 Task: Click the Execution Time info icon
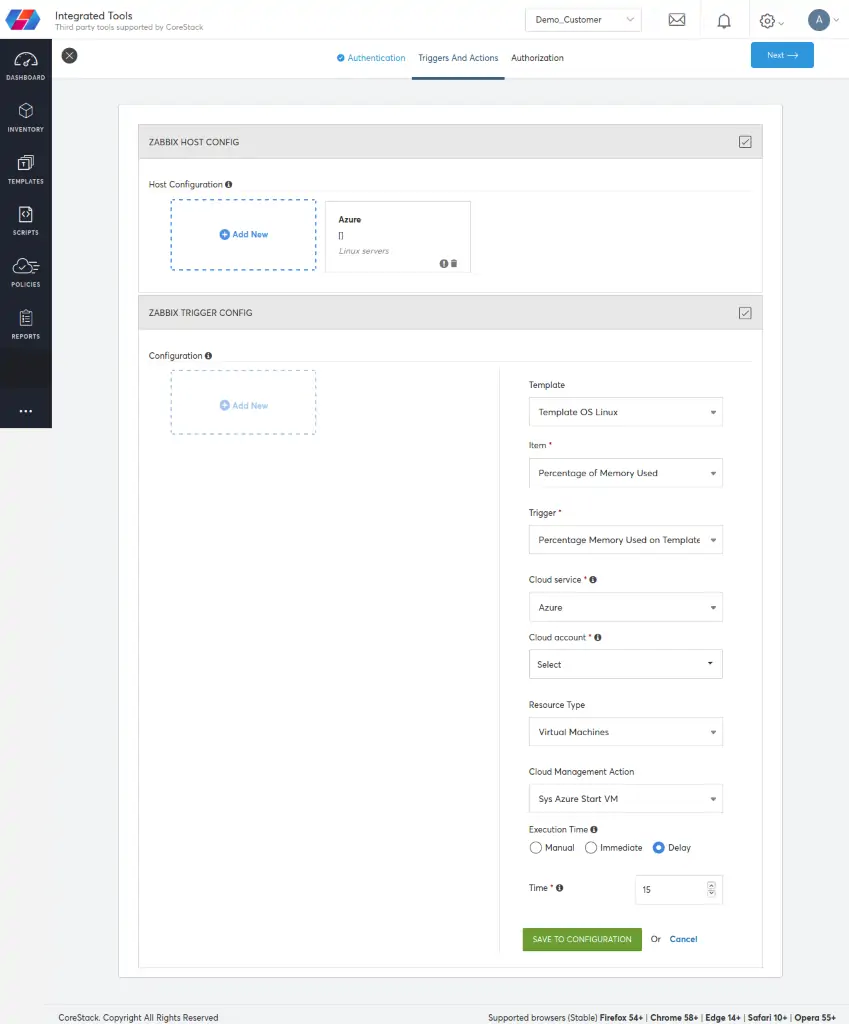click(594, 829)
